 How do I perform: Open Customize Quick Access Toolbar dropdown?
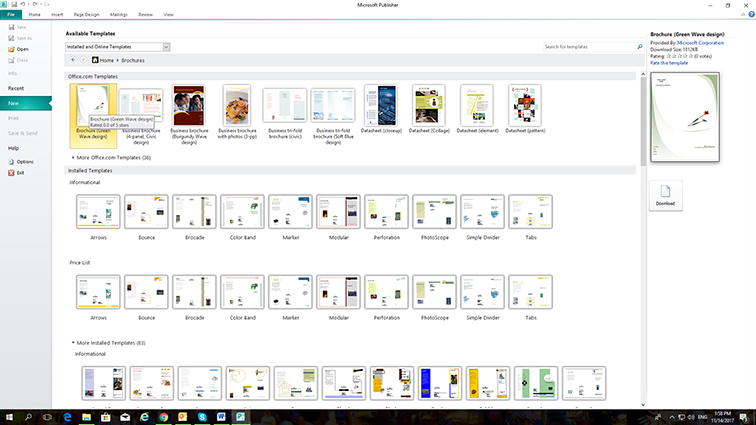click(x=47, y=4)
